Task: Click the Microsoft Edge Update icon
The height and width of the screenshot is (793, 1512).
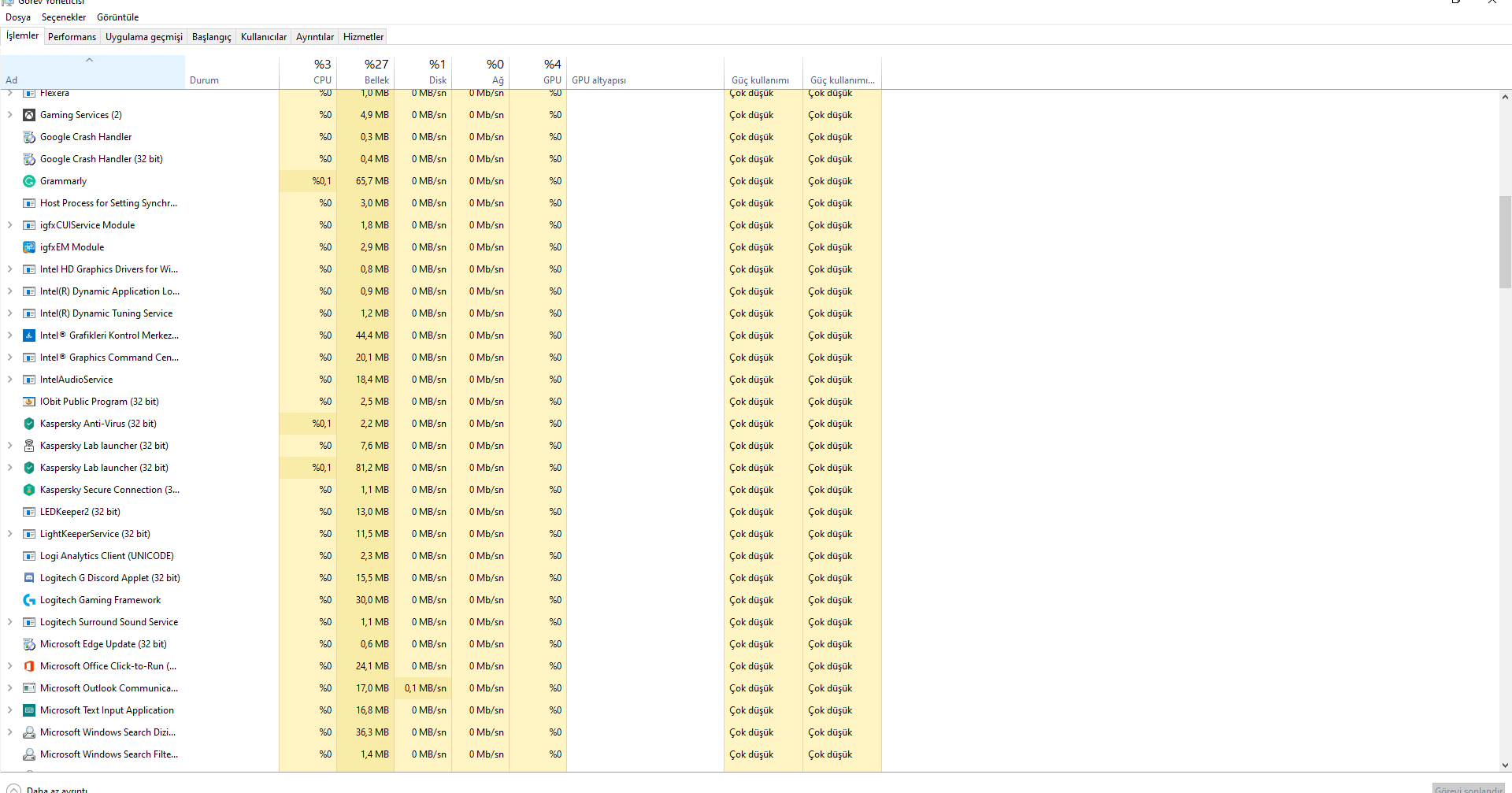Action: pyautogui.click(x=29, y=644)
